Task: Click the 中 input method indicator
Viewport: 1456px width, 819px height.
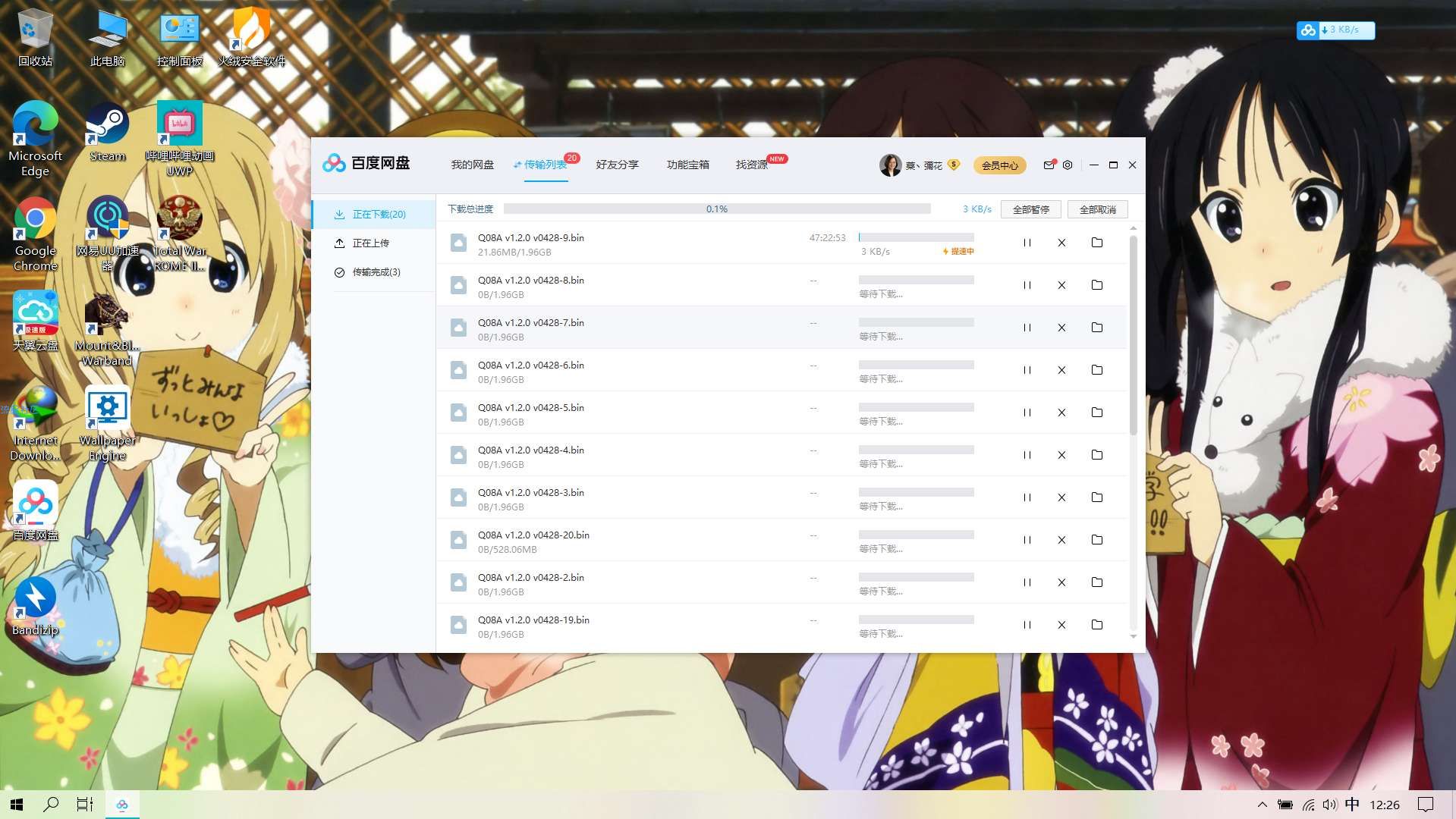Action: (1352, 805)
